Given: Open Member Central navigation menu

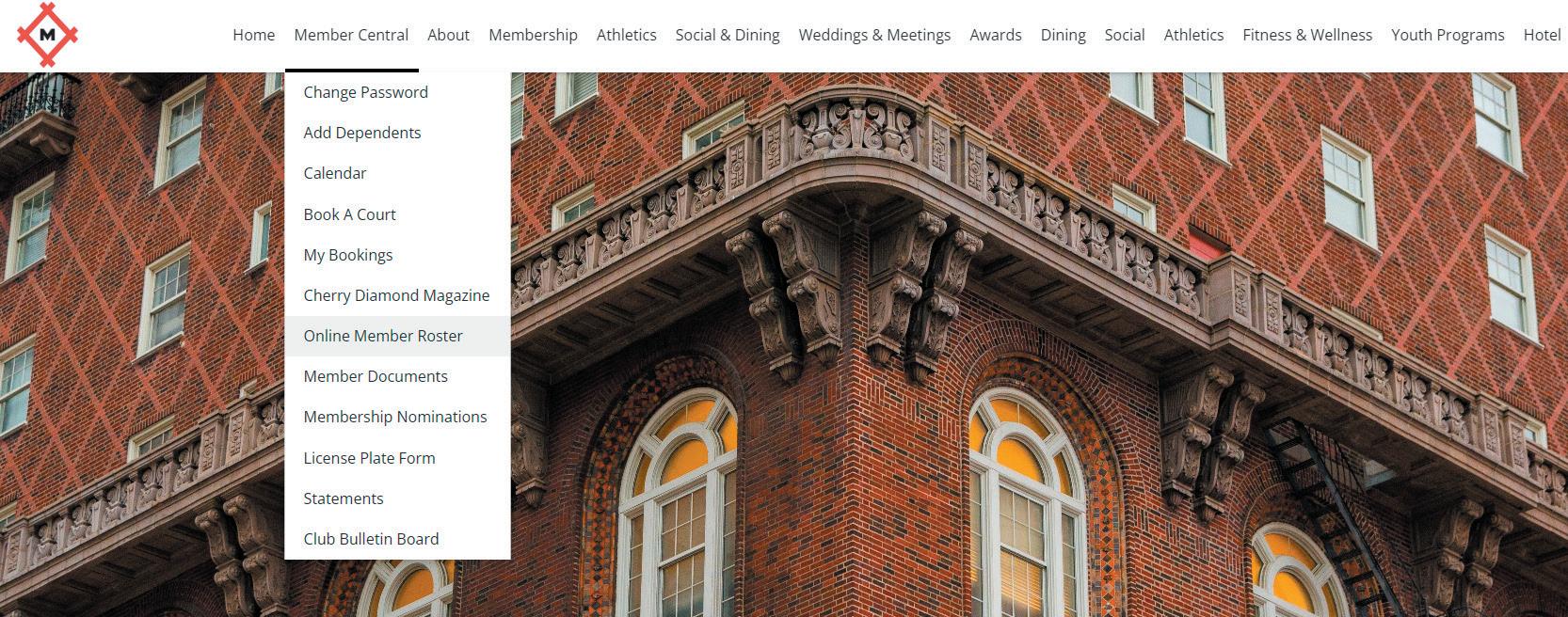Looking at the screenshot, I should point(351,35).
